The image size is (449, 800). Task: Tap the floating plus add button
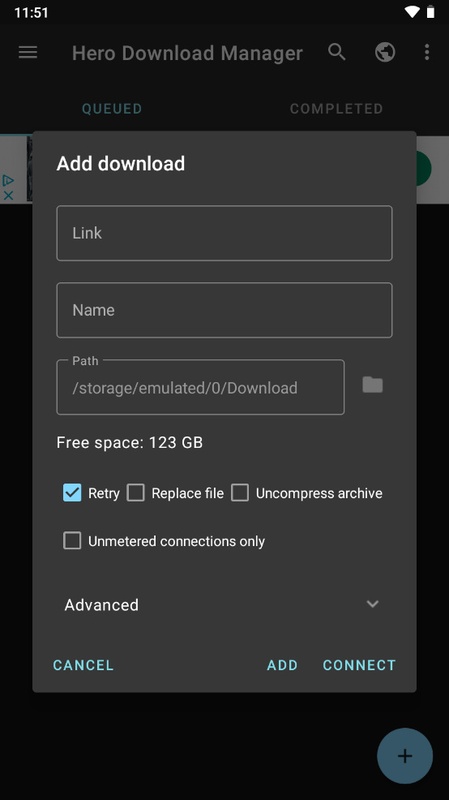click(x=405, y=756)
